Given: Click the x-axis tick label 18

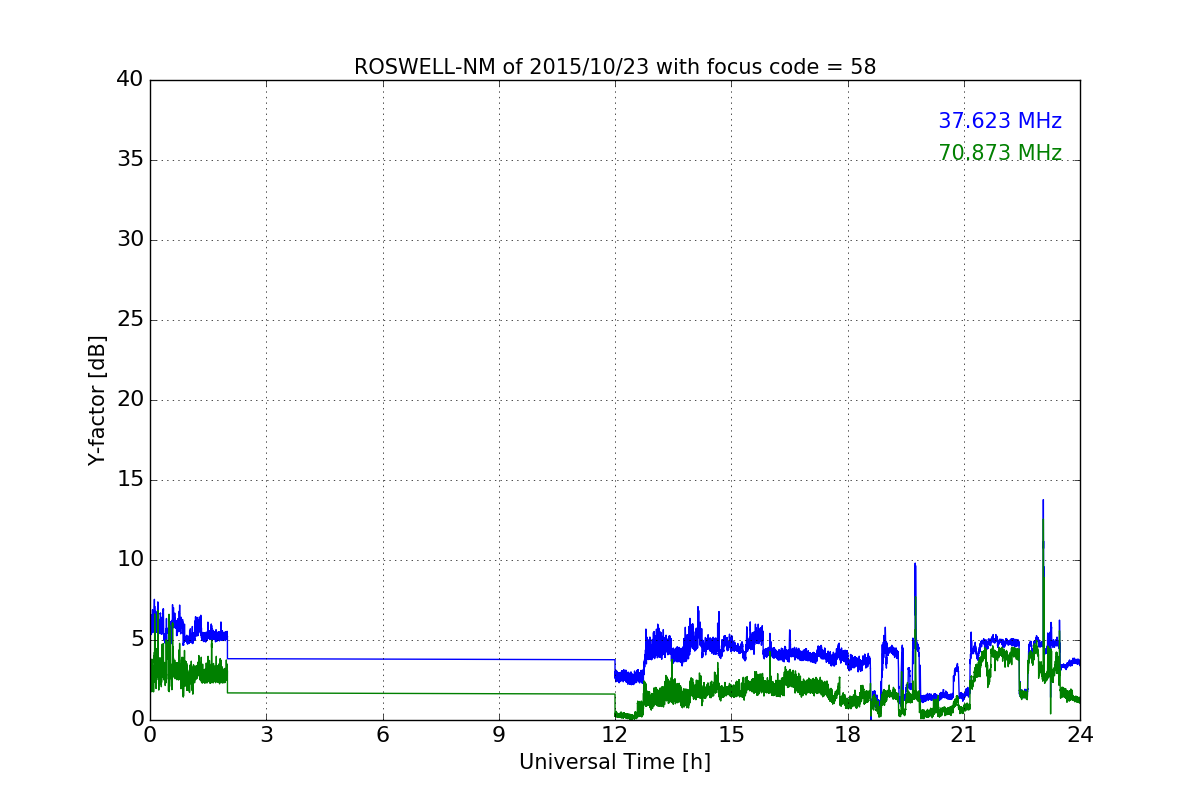Looking at the screenshot, I should tap(847, 734).
